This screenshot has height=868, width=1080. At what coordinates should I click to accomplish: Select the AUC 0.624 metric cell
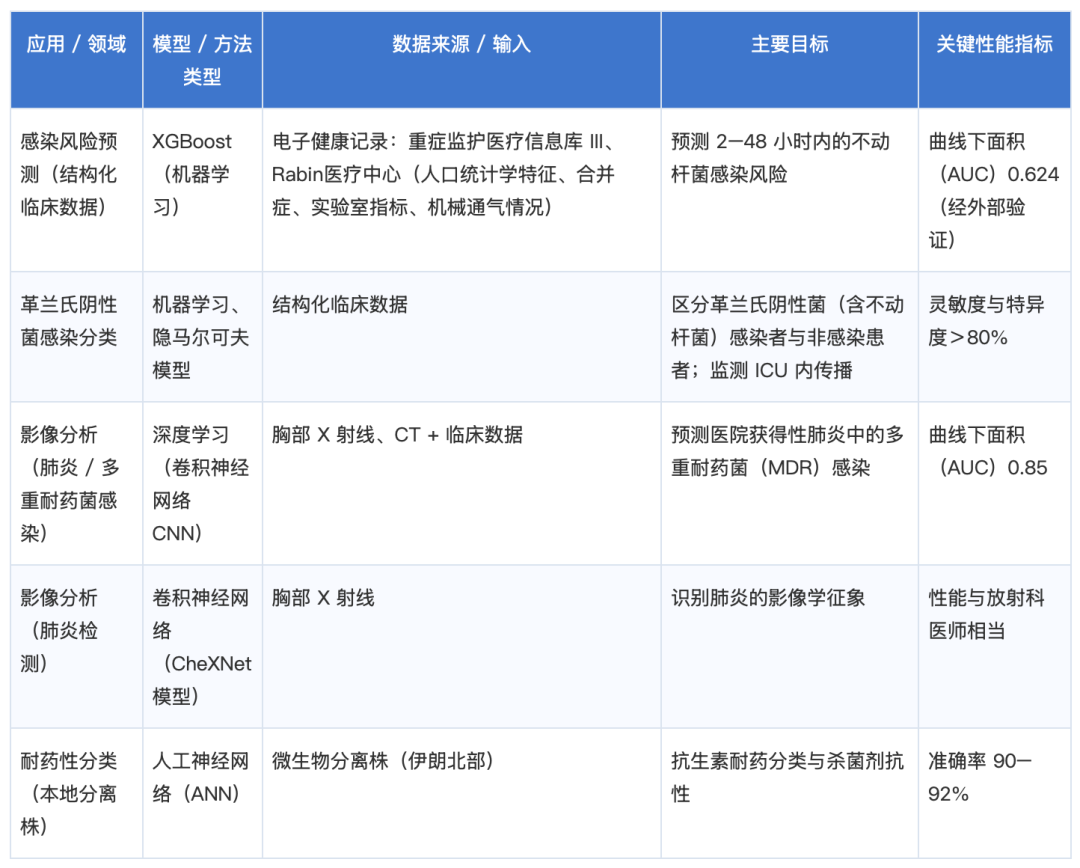994,190
